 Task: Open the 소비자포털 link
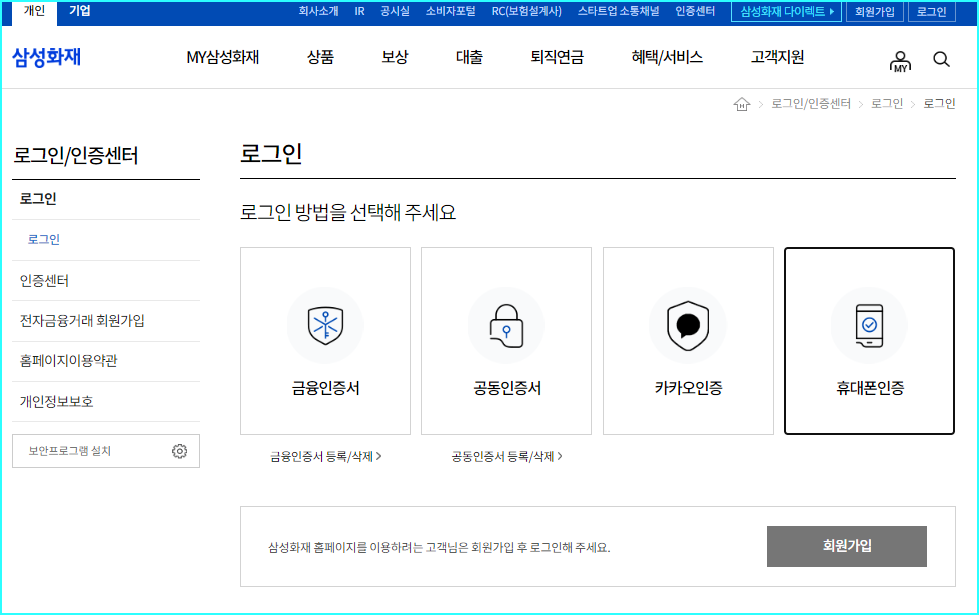(450, 11)
